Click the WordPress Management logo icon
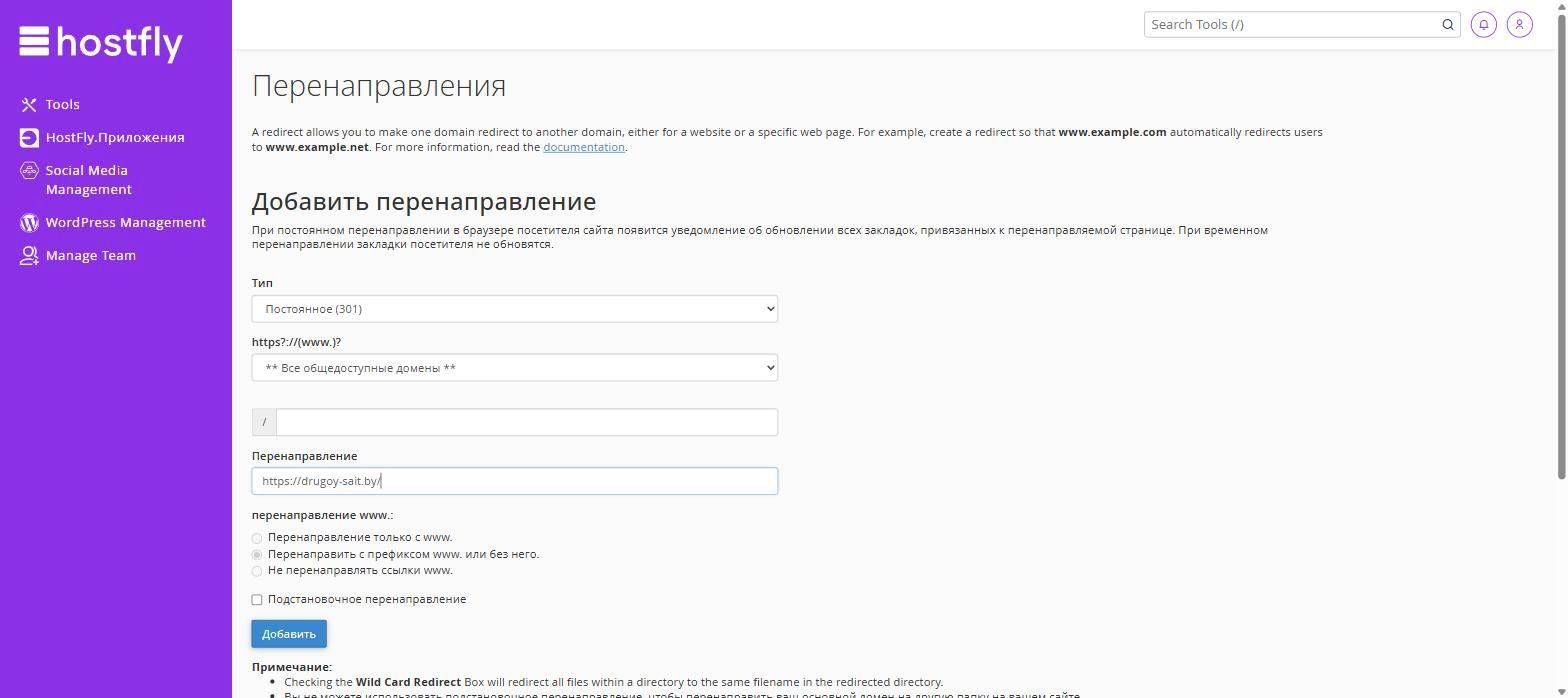This screenshot has height=698, width=1568. pos(29,222)
